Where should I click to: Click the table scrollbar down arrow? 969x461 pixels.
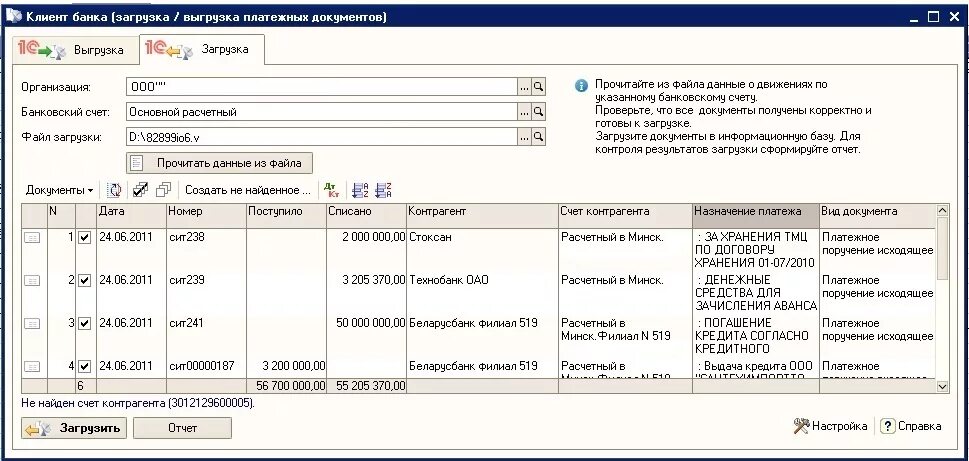942,386
